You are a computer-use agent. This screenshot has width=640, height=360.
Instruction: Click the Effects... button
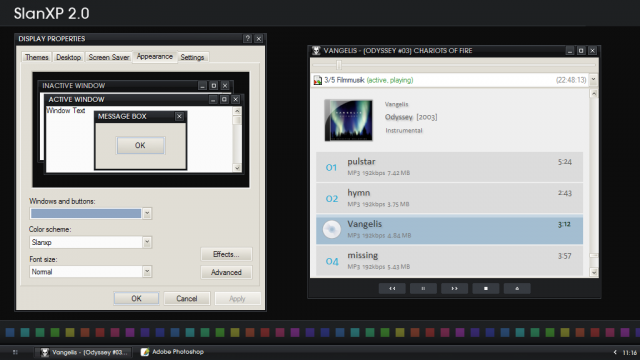226,254
